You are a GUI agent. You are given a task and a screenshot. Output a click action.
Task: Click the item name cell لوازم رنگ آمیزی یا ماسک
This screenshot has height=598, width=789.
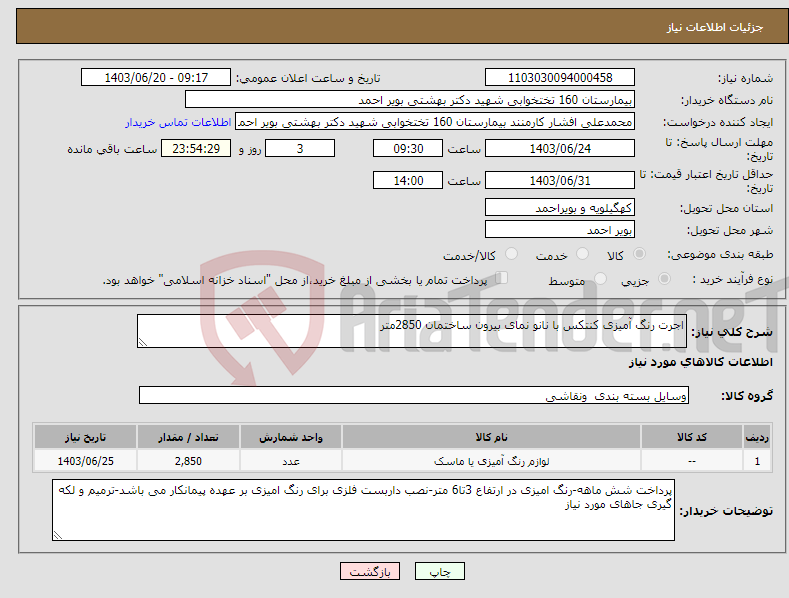pyautogui.click(x=491, y=461)
